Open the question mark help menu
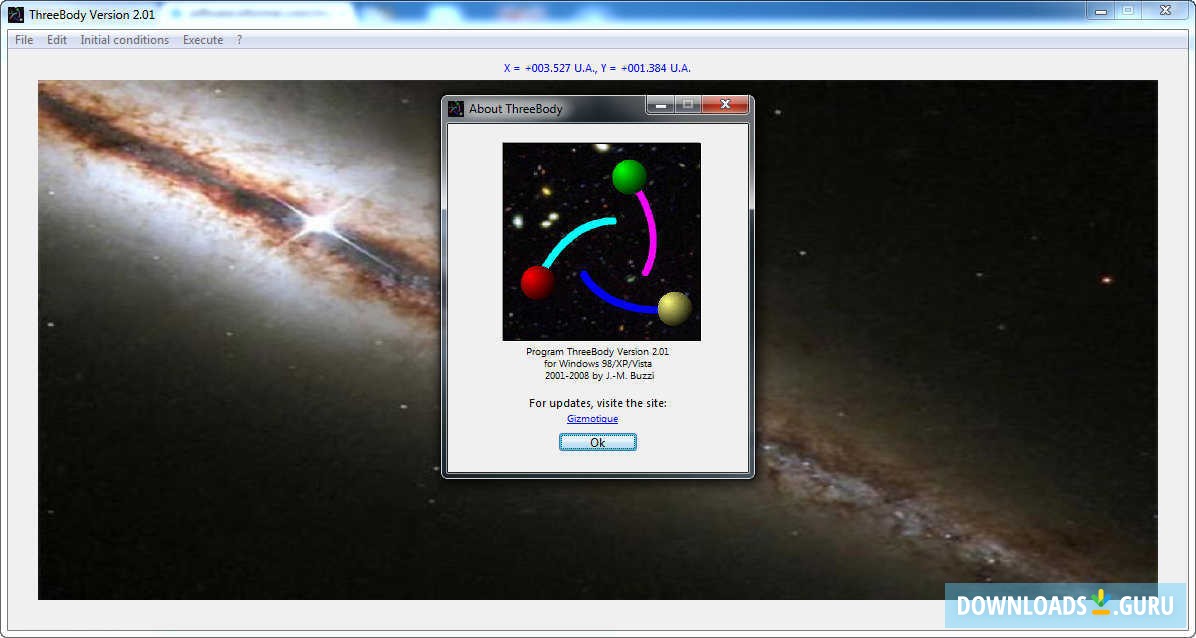The height and width of the screenshot is (638, 1196). pos(239,40)
